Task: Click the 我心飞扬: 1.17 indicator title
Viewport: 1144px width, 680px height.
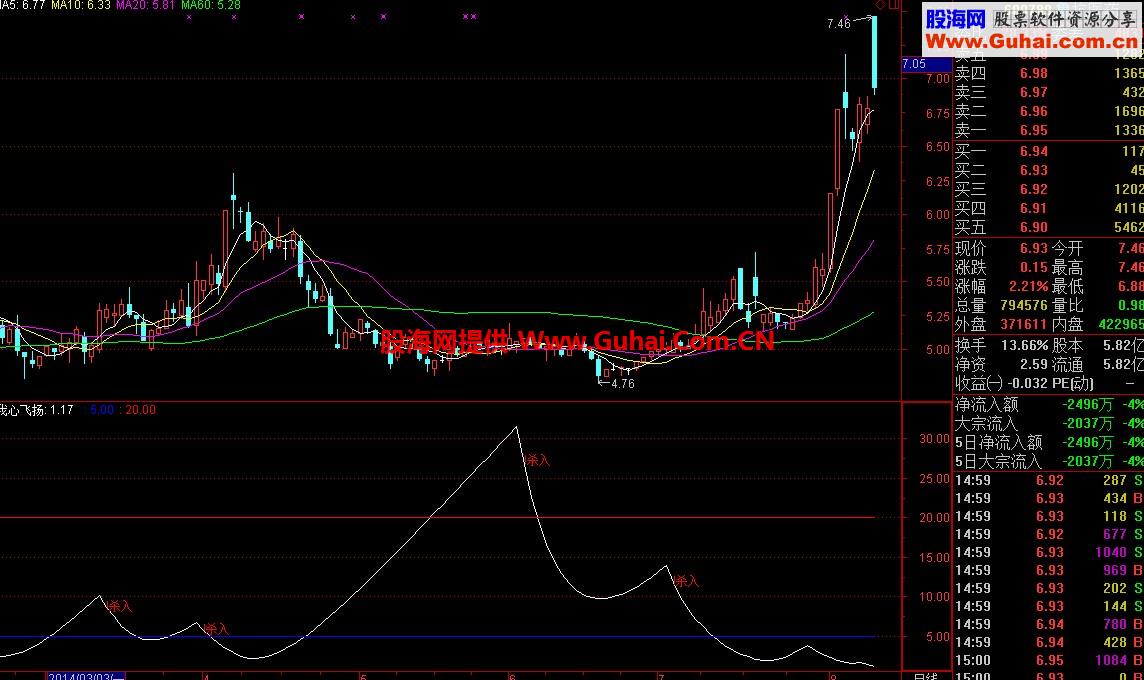Action: tap(36, 410)
